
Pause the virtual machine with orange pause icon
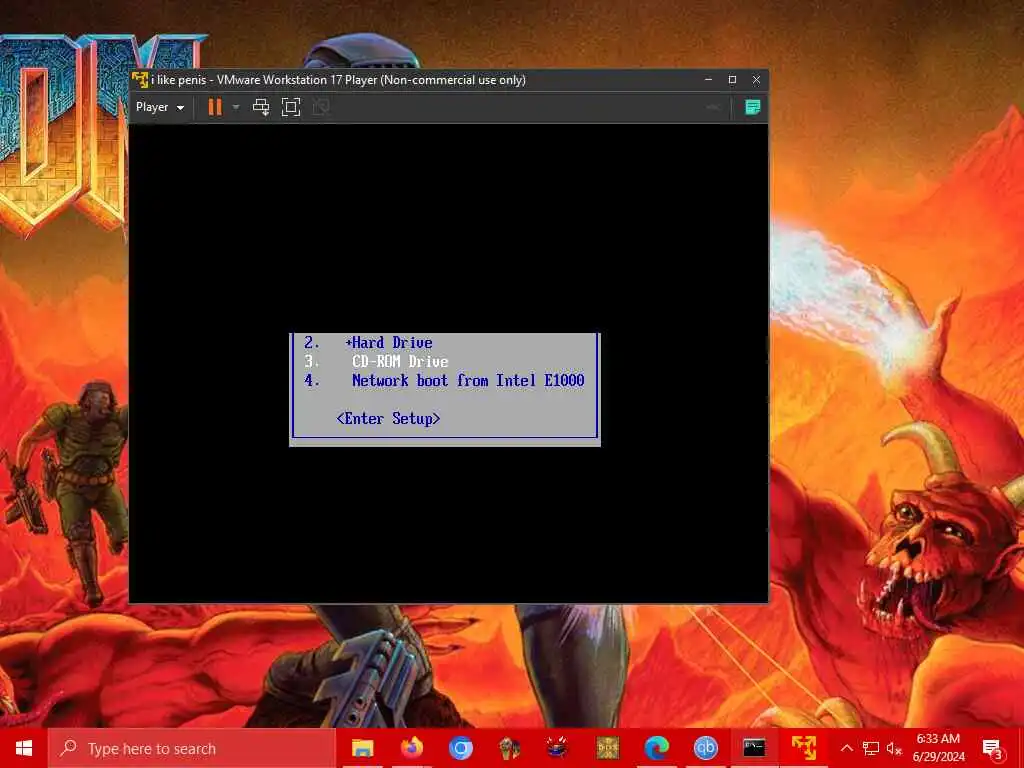coord(215,107)
